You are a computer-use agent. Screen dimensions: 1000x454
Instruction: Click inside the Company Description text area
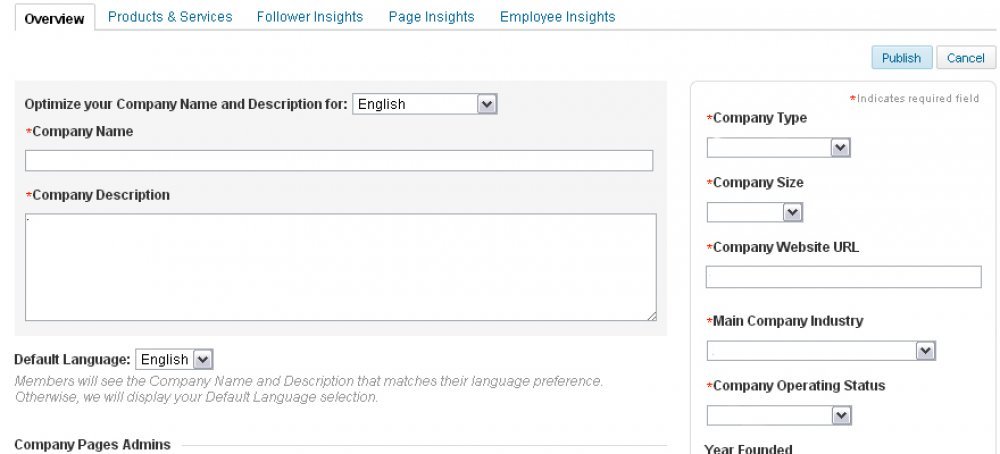[x=341, y=267]
